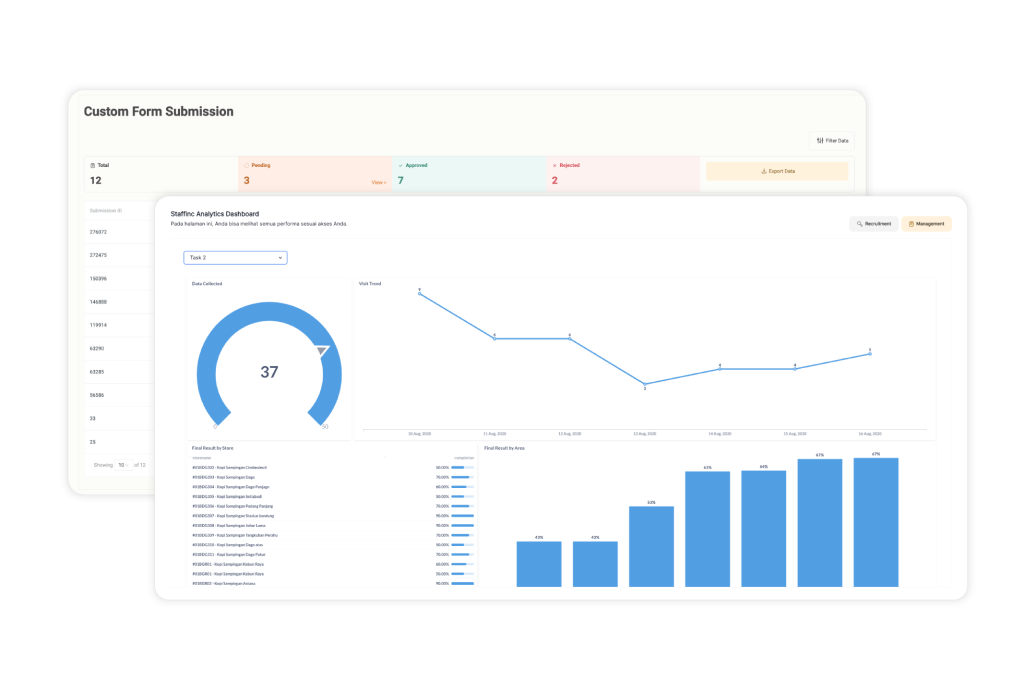Click the Final Result by Area heading
The image size is (1036, 690).
(504, 448)
